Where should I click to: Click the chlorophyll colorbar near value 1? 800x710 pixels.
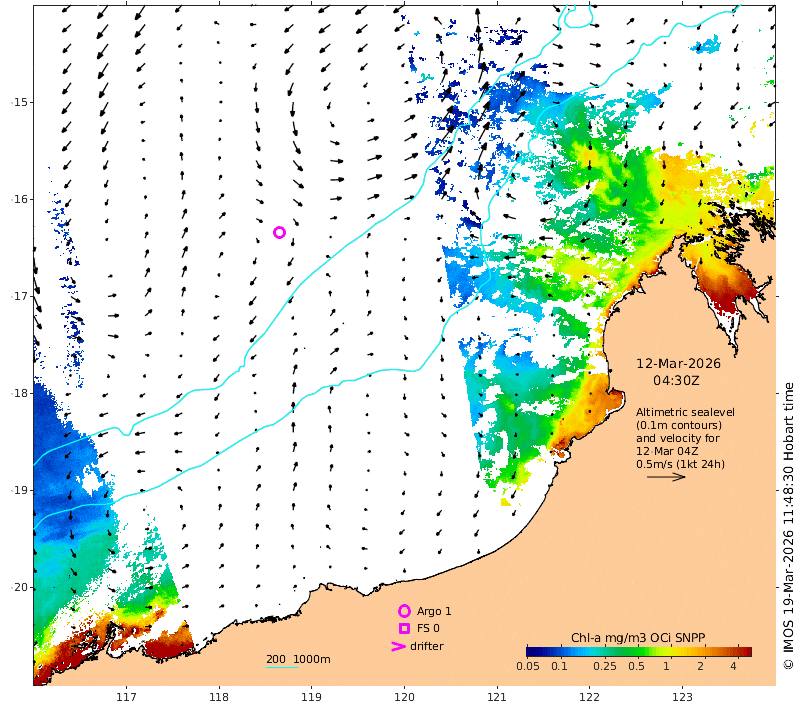[666, 651]
